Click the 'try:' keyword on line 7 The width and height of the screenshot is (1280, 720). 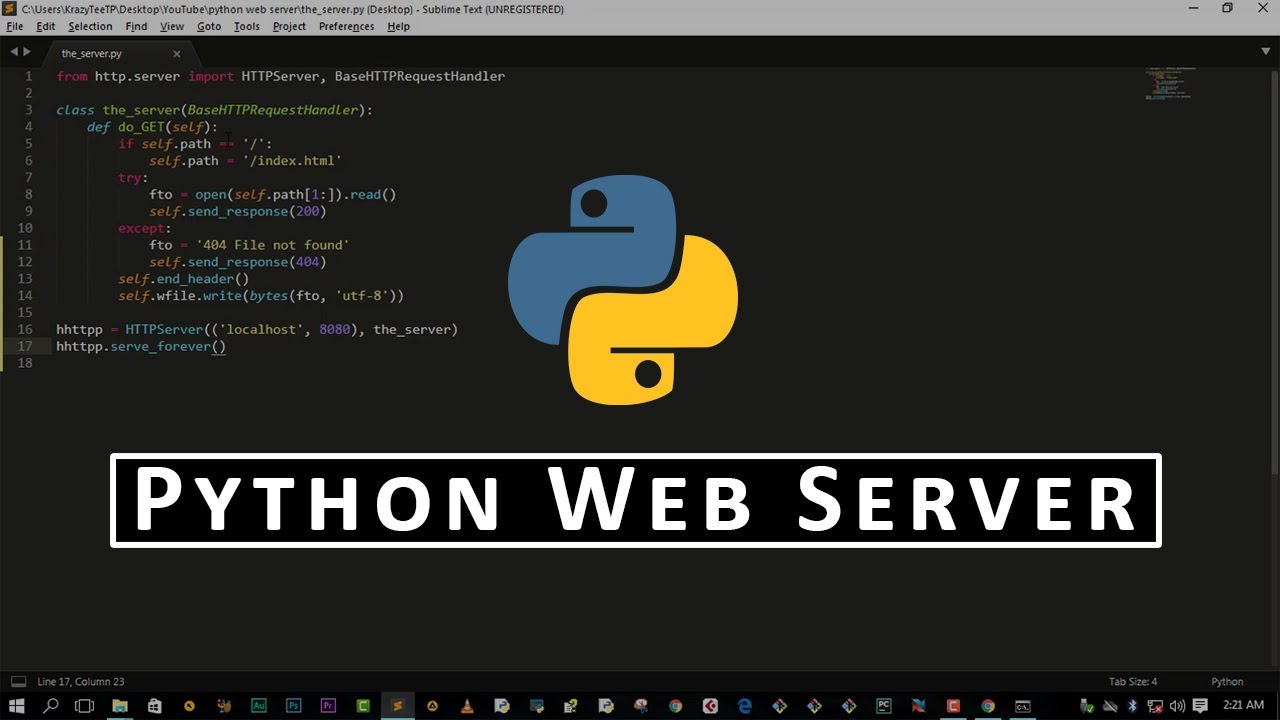click(x=133, y=178)
